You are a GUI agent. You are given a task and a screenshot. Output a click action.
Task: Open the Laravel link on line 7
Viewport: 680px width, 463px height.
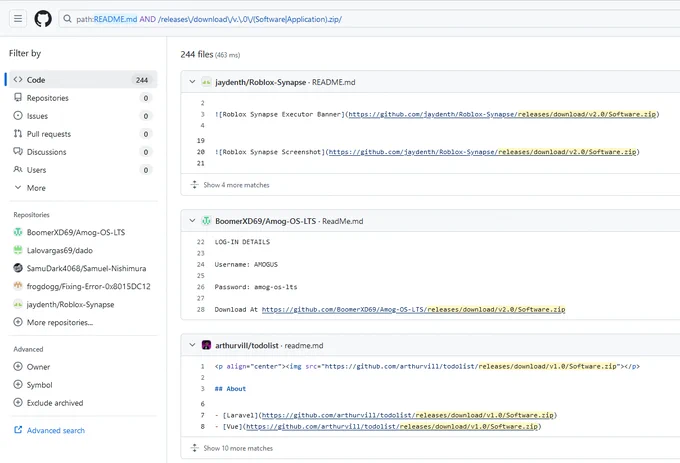(408, 415)
